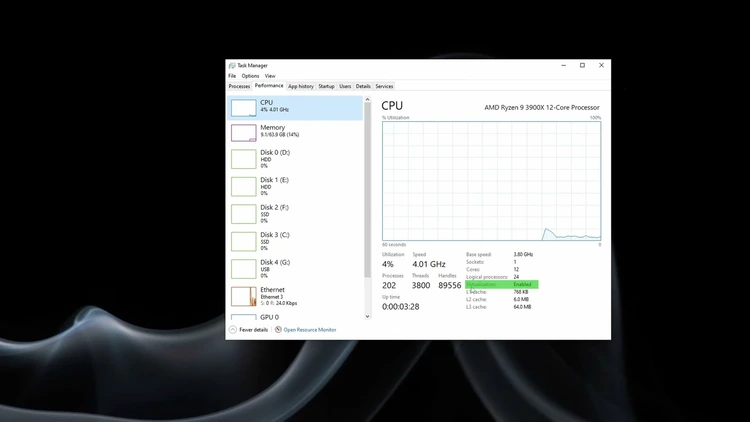Click the sidebar scroll up arrow
The width and height of the screenshot is (750, 422).
tap(367, 100)
